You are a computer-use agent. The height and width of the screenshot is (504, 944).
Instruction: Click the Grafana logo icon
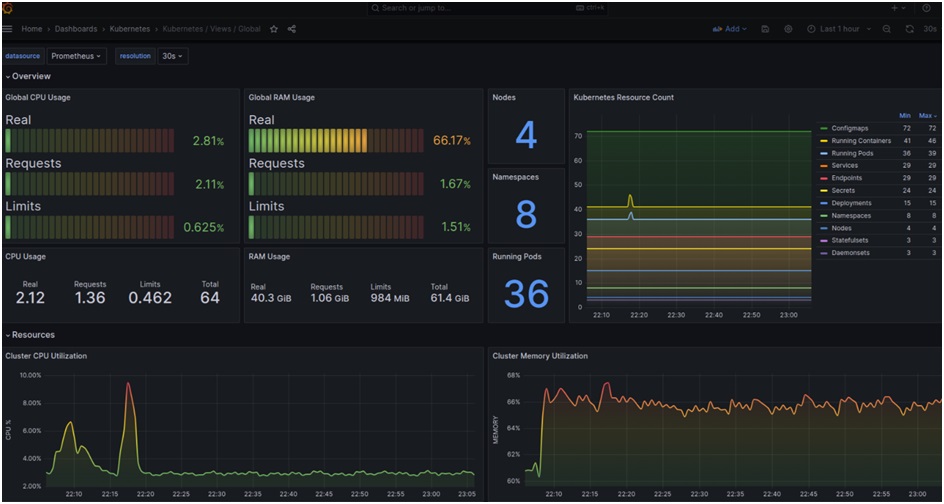coord(8,8)
